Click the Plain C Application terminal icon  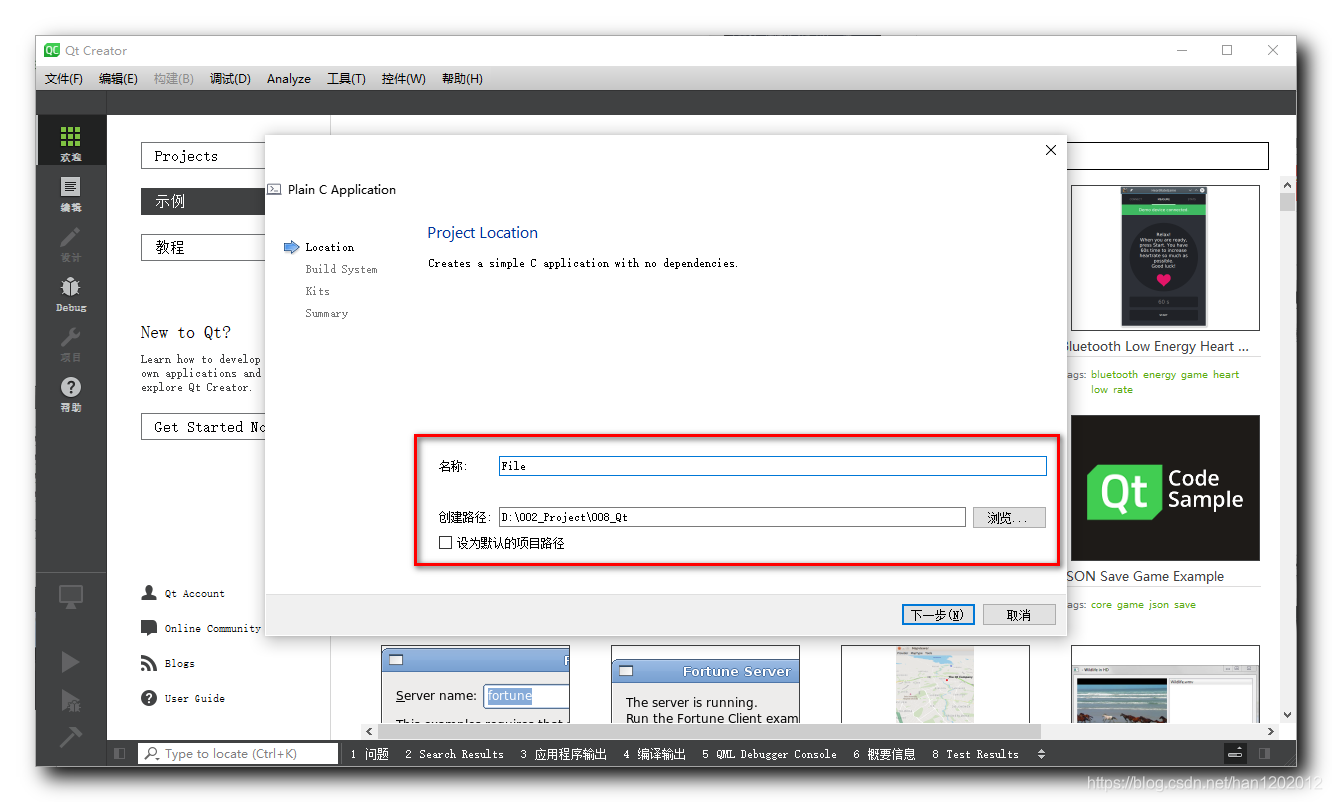click(274, 189)
